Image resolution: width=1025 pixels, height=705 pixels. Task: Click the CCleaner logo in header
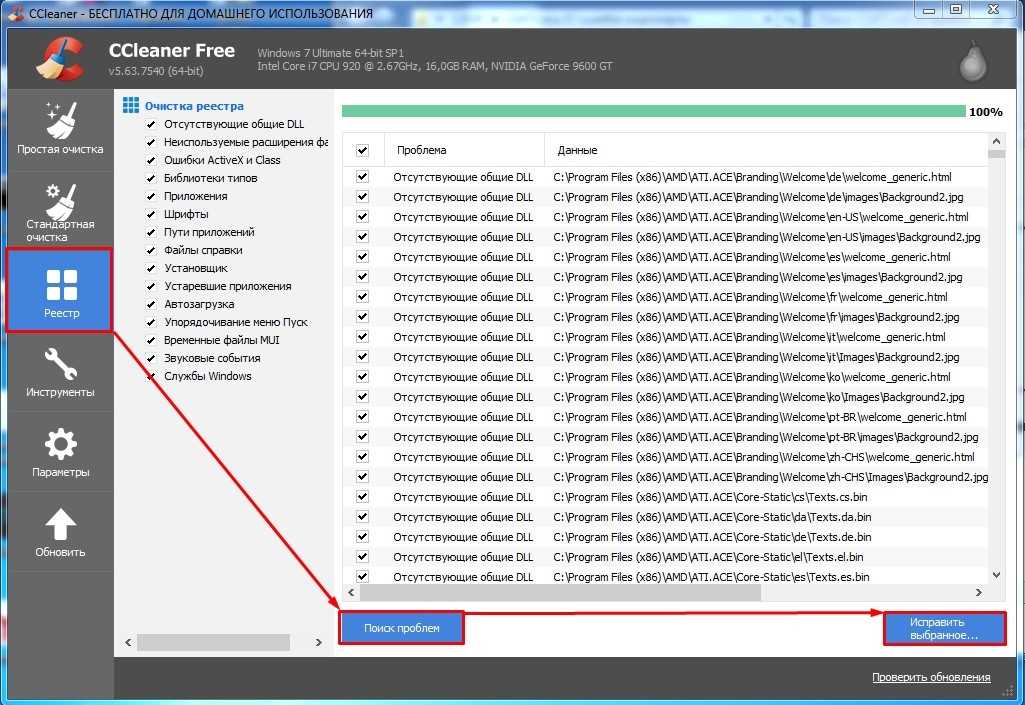[59, 58]
